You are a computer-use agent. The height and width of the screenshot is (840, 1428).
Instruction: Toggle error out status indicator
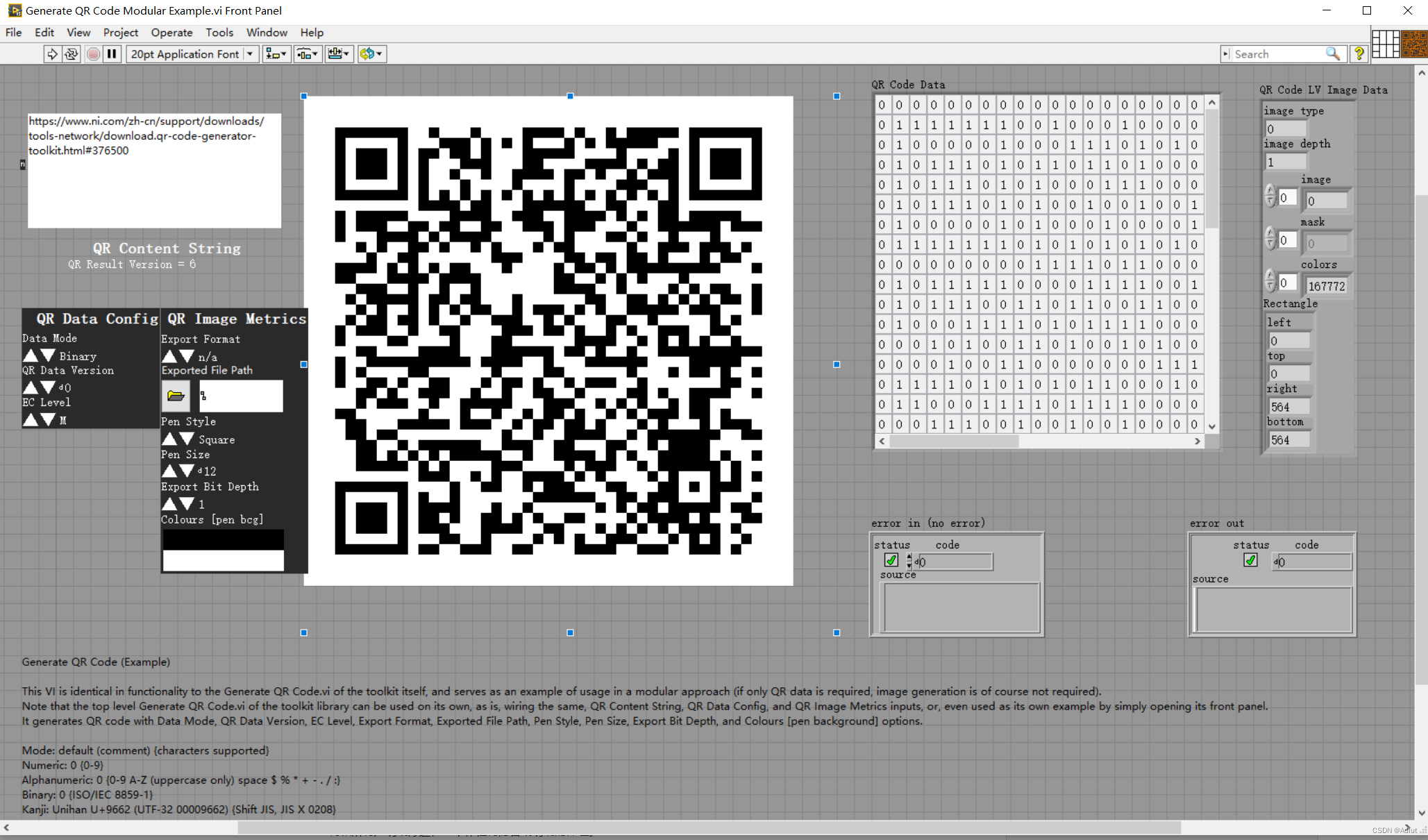point(1250,560)
